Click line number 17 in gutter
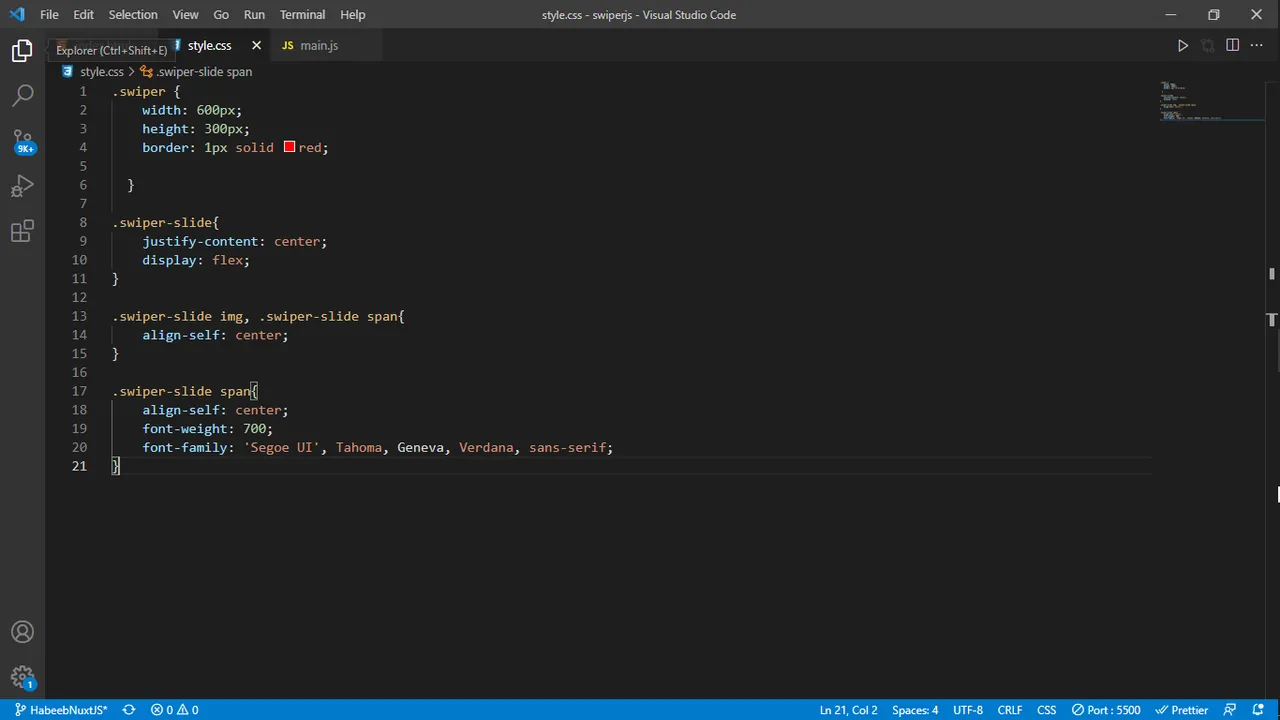The height and width of the screenshot is (720, 1280). click(79, 391)
